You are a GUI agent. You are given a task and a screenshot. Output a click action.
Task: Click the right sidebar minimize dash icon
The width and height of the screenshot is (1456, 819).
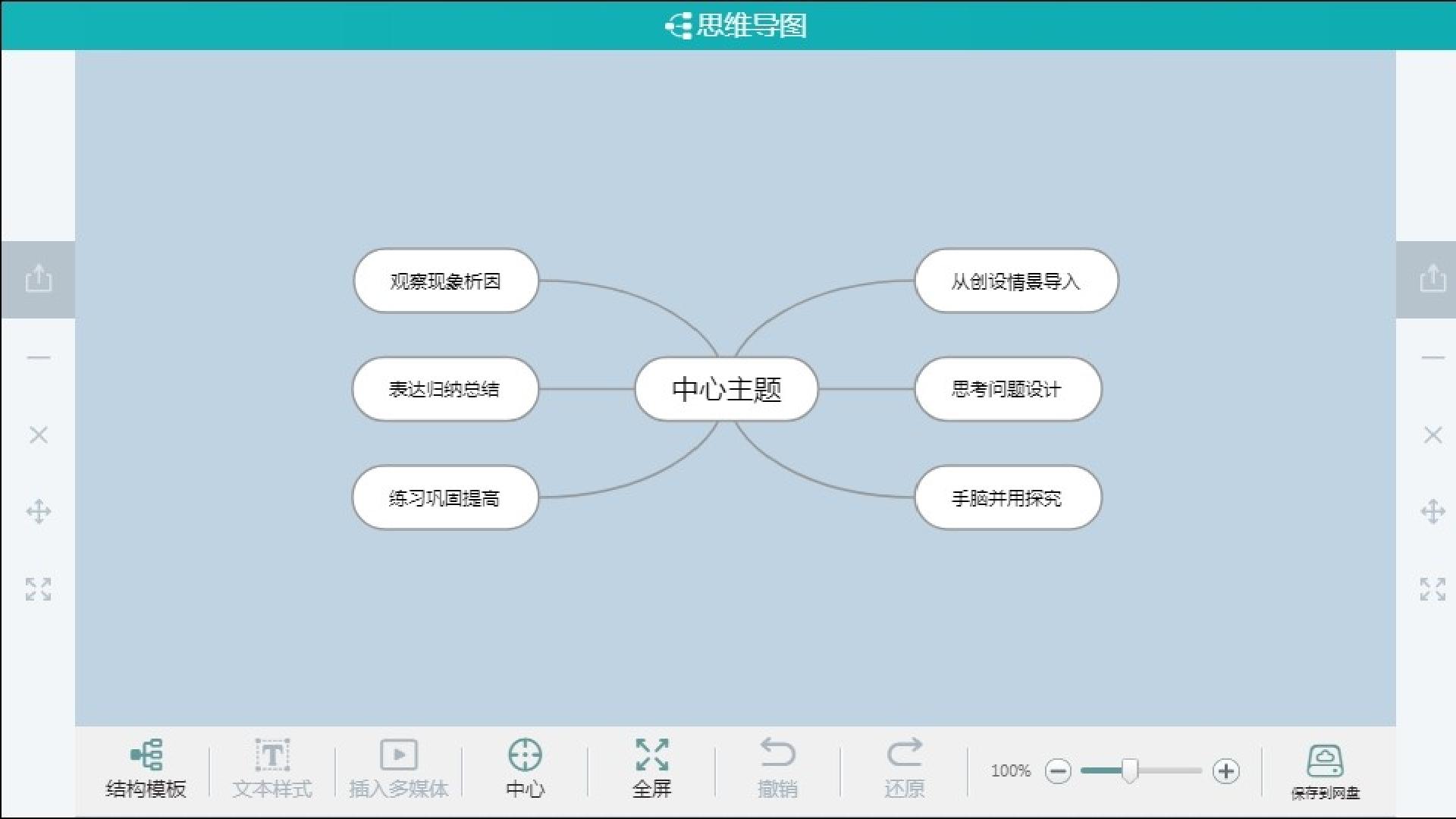(x=1432, y=357)
